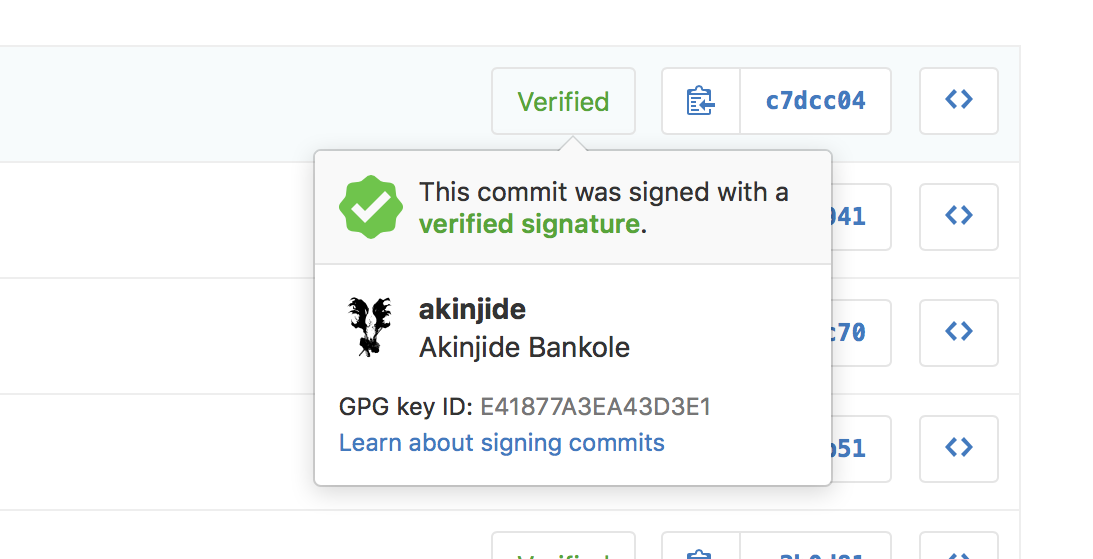Toggle the Verified badge popup on c7dcc04

point(563,101)
